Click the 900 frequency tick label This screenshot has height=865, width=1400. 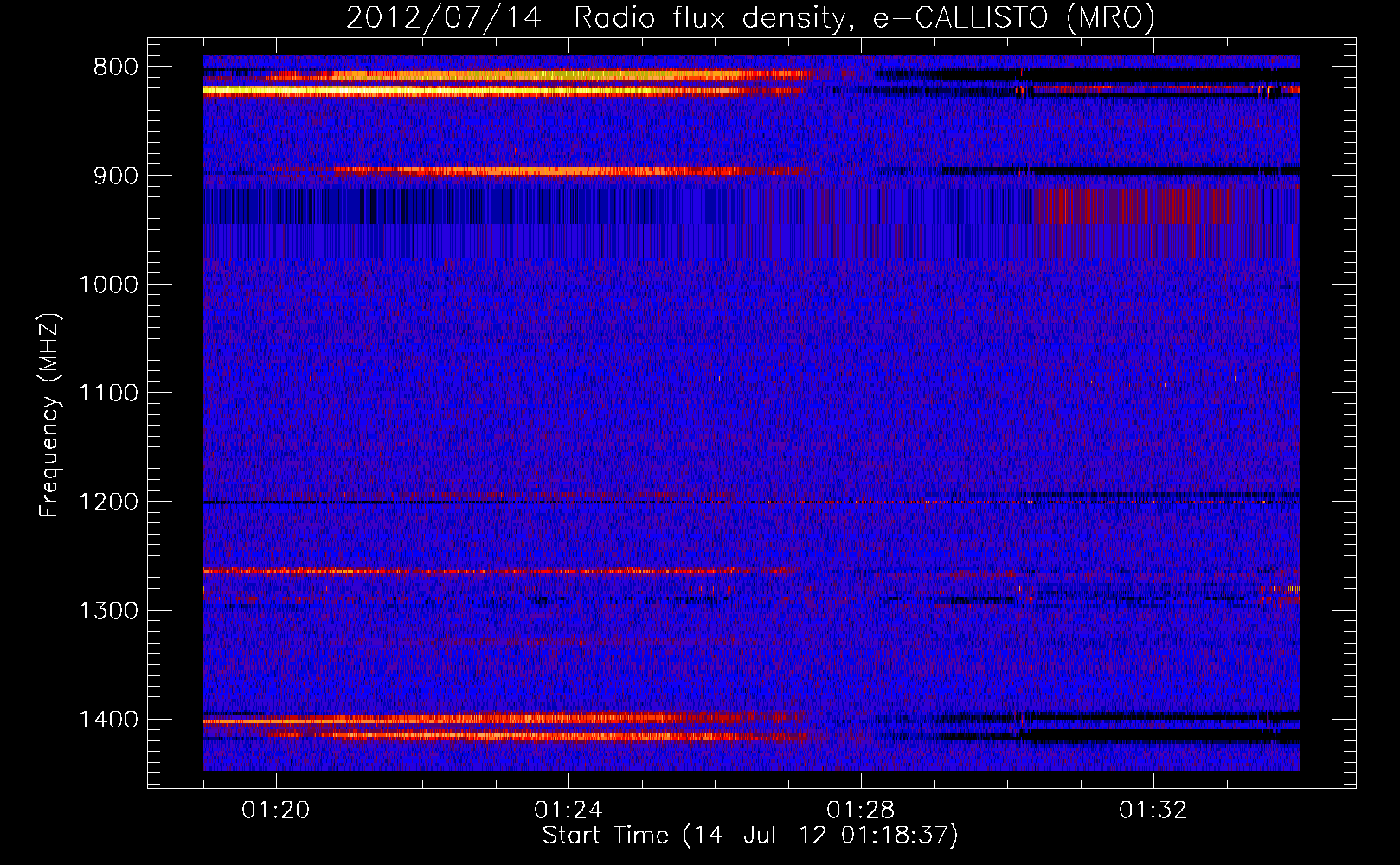pos(116,176)
